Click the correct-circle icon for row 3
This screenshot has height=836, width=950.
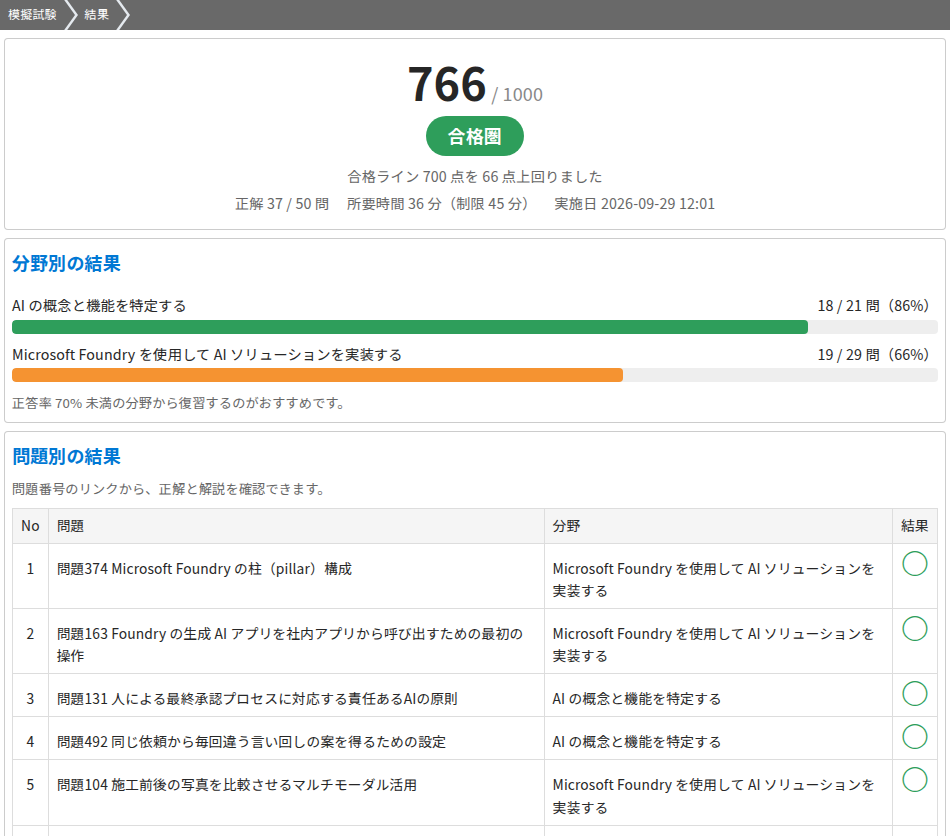pos(915,694)
